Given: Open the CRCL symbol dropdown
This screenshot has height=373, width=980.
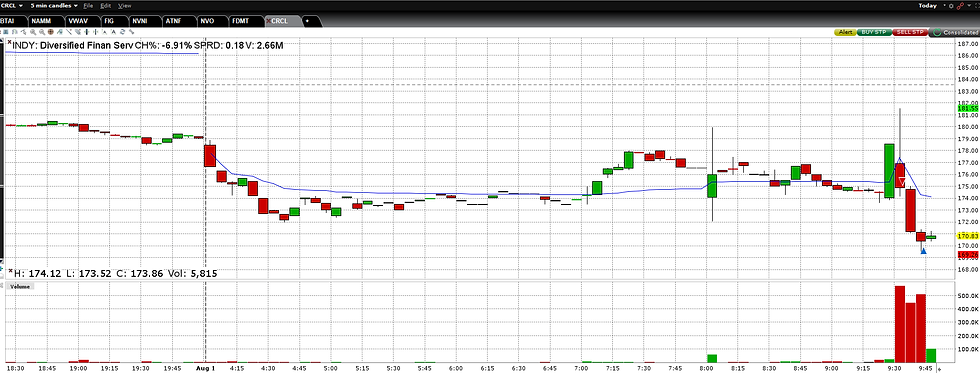Looking at the screenshot, I should pos(12,5).
